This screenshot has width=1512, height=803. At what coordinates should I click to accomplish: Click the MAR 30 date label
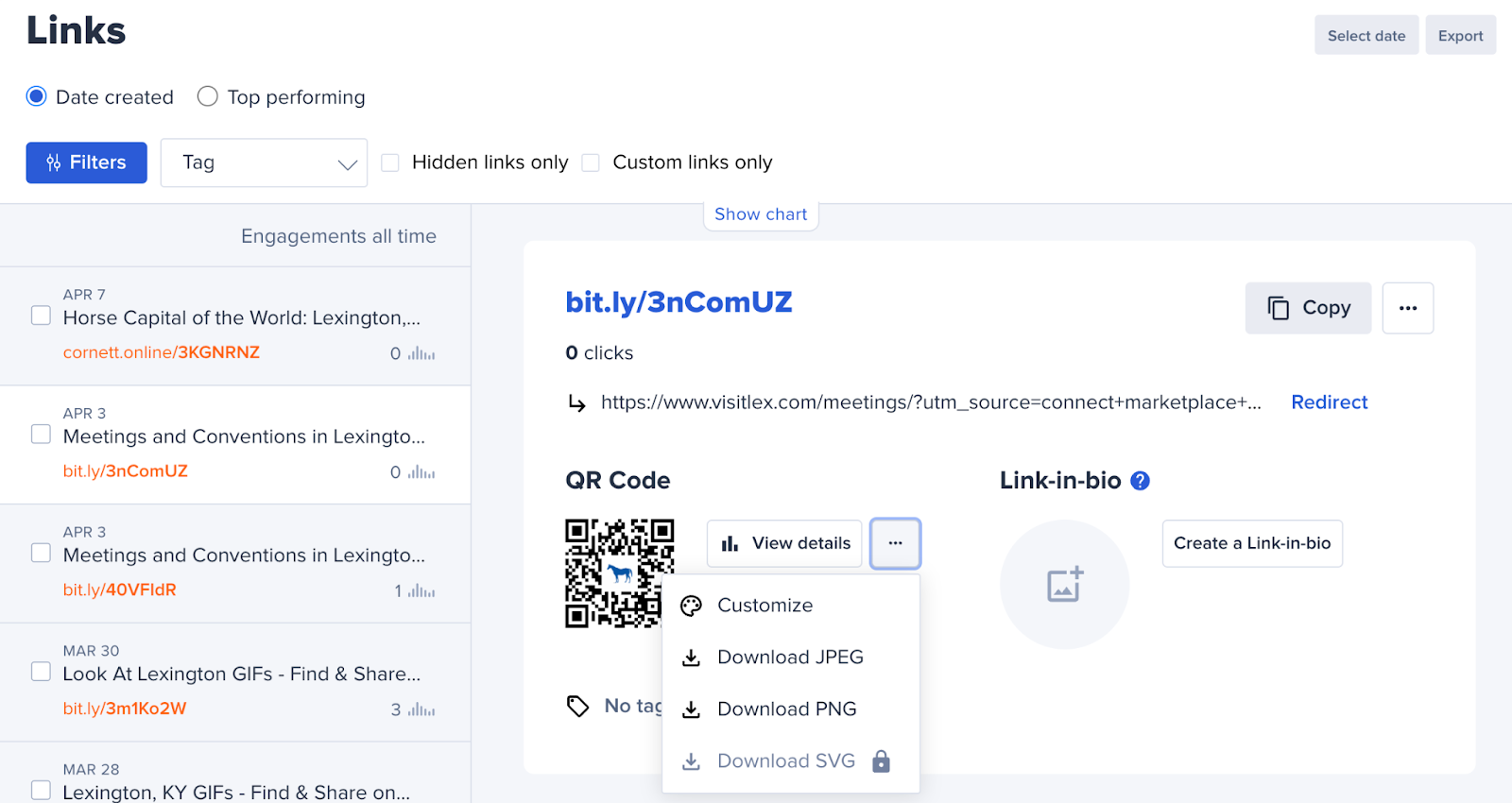point(92,651)
